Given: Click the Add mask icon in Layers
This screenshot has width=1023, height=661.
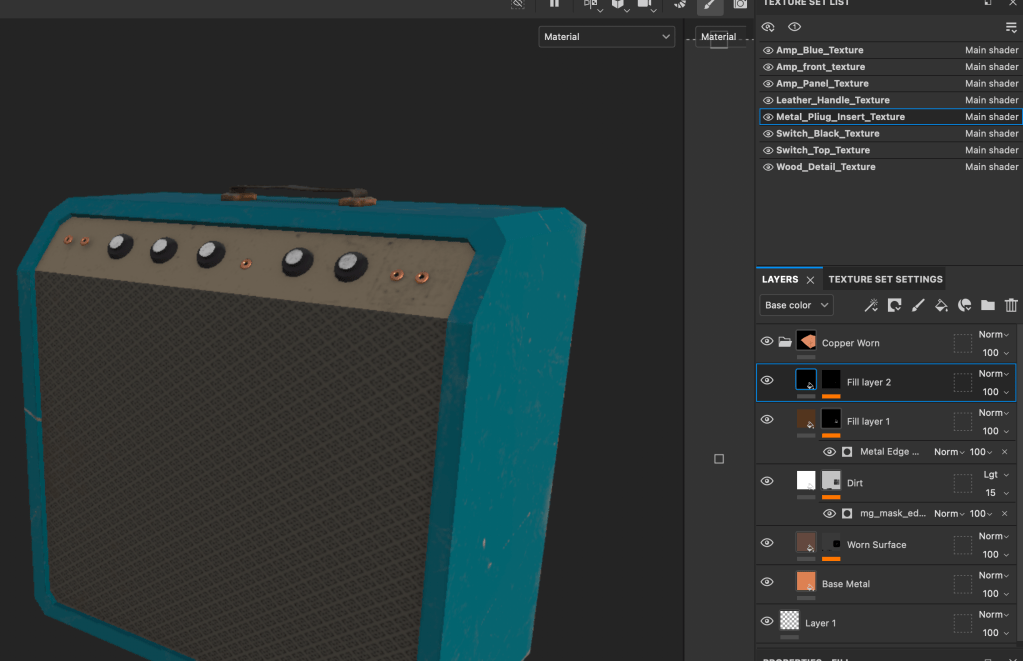Looking at the screenshot, I should click(x=894, y=305).
